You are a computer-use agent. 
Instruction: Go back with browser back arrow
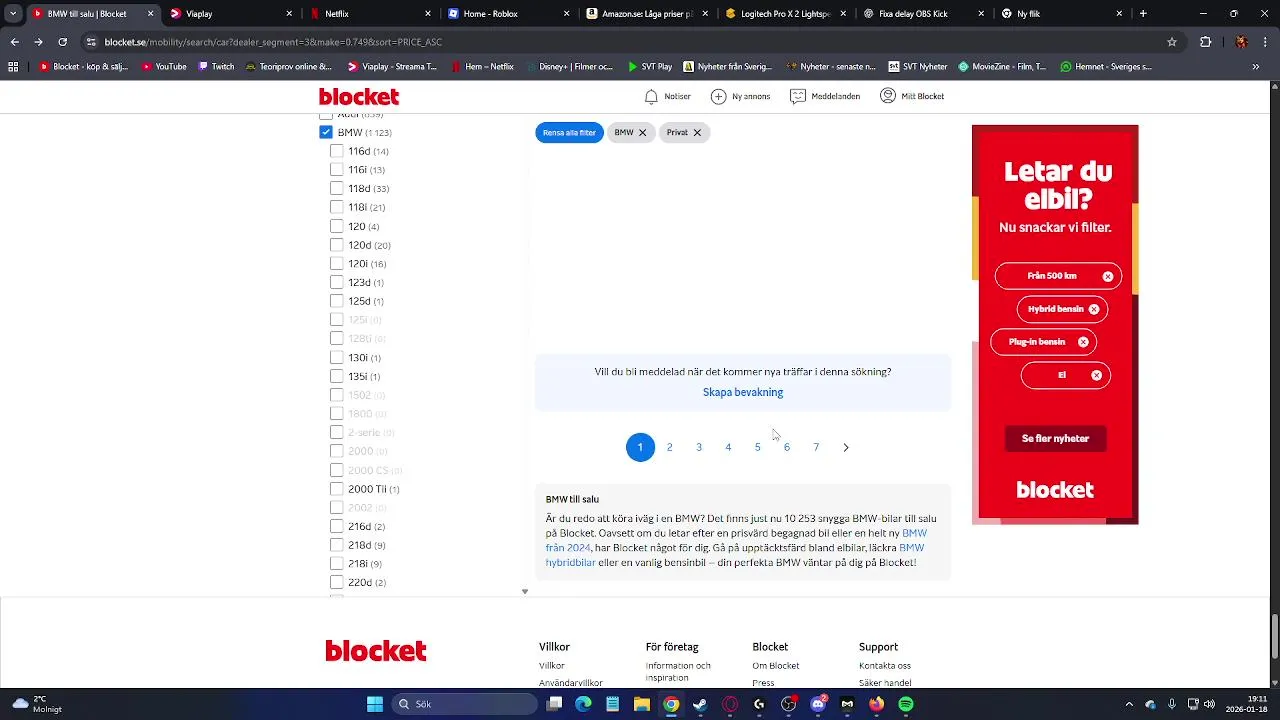tap(14, 42)
